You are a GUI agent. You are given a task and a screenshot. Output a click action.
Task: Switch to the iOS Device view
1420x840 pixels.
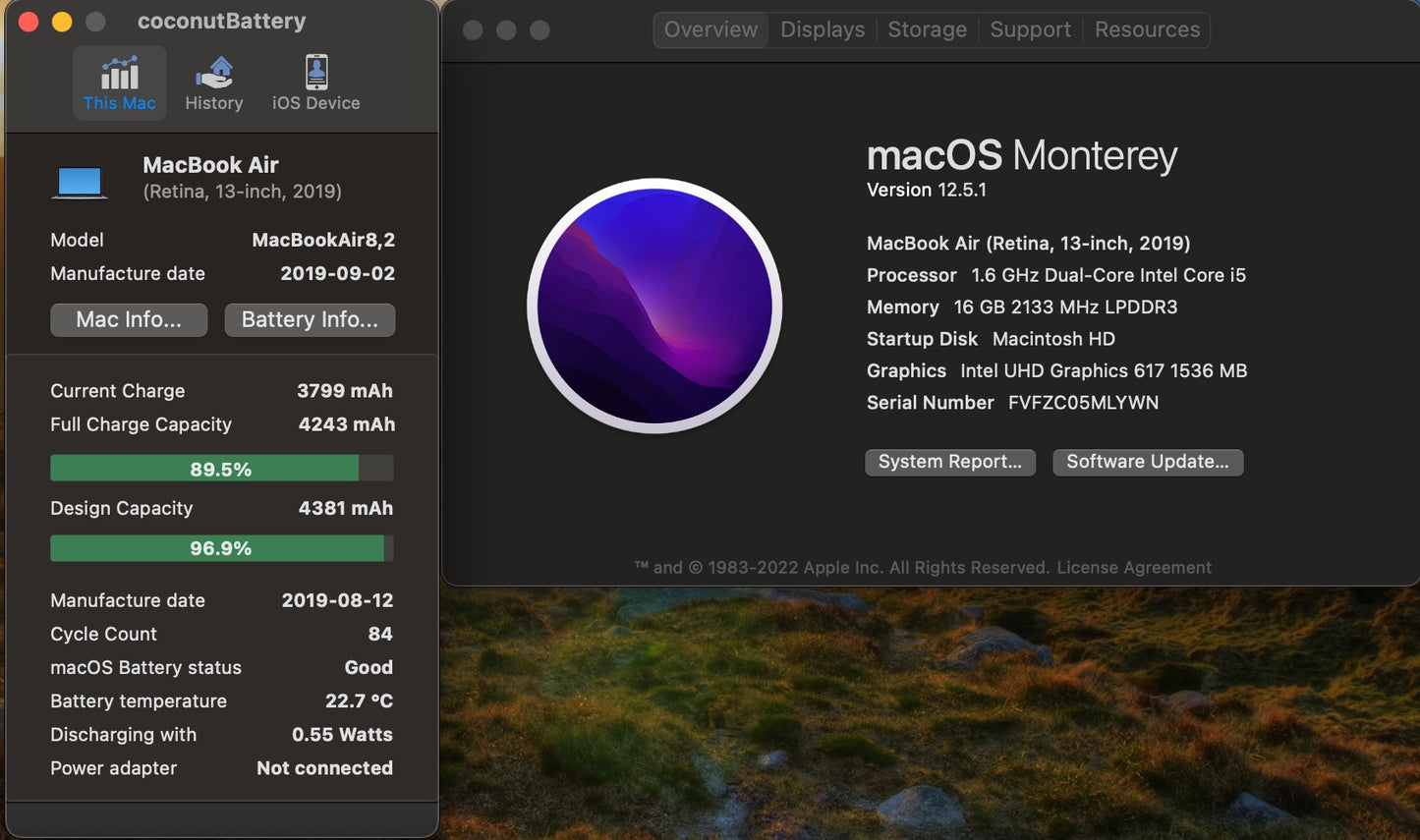pos(314,83)
